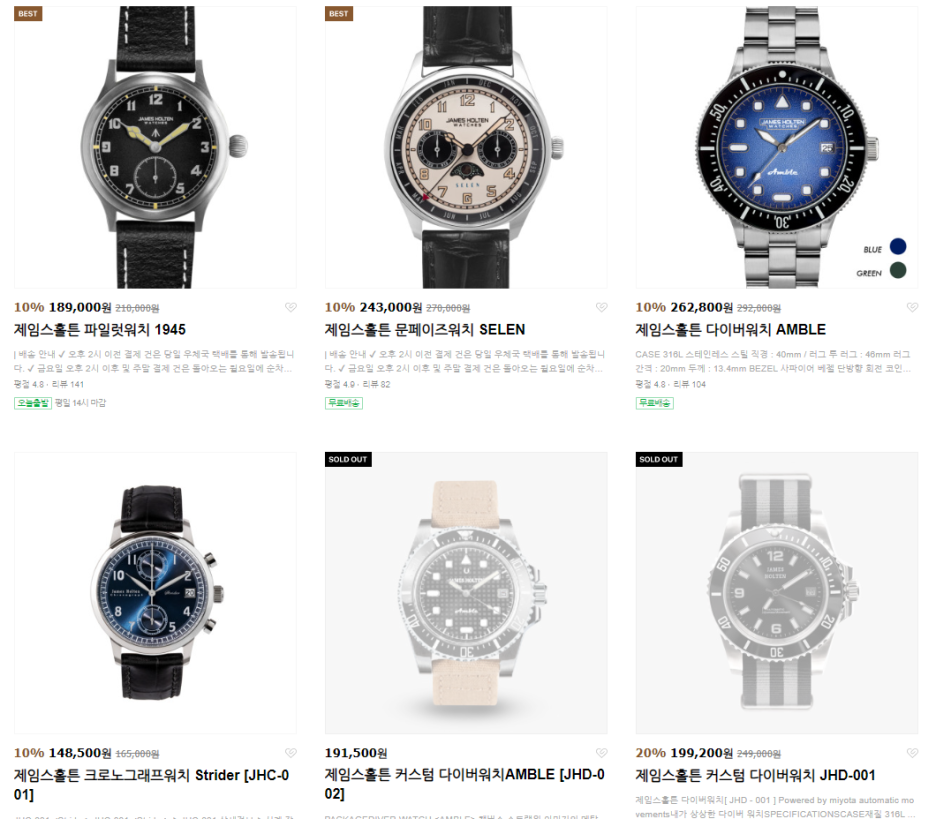Click the heart icon for 커스텀 다이버워치 JHD-001
936x819 pixels.
click(x=912, y=753)
